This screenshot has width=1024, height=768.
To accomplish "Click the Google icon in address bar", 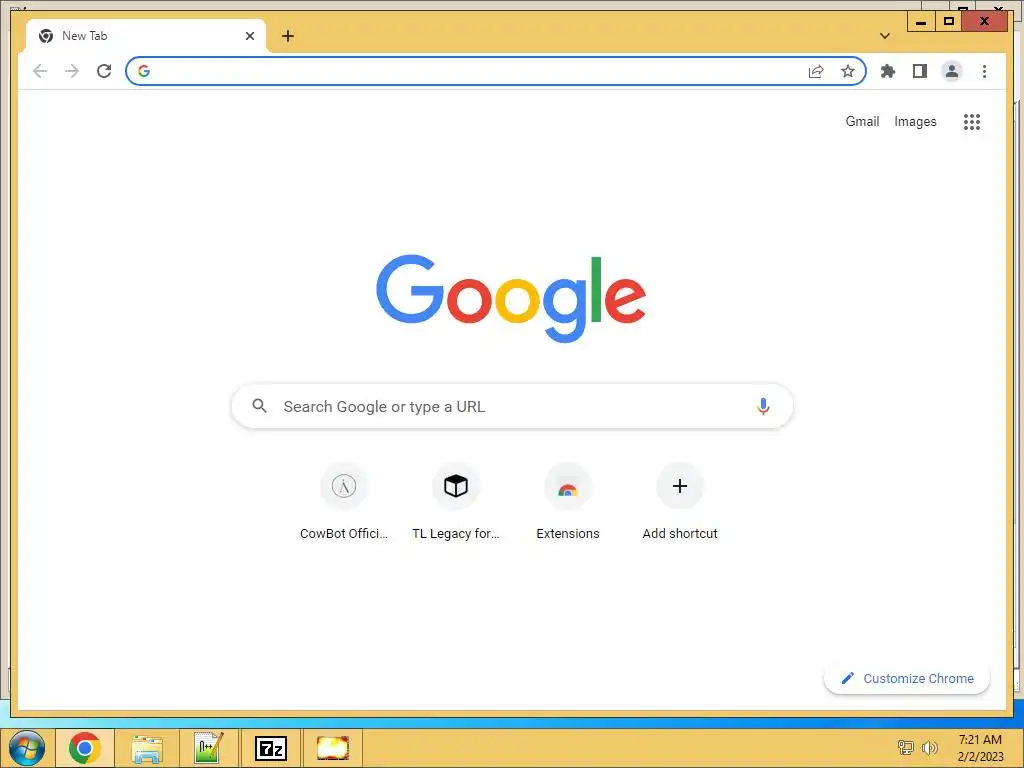I will [x=144, y=71].
